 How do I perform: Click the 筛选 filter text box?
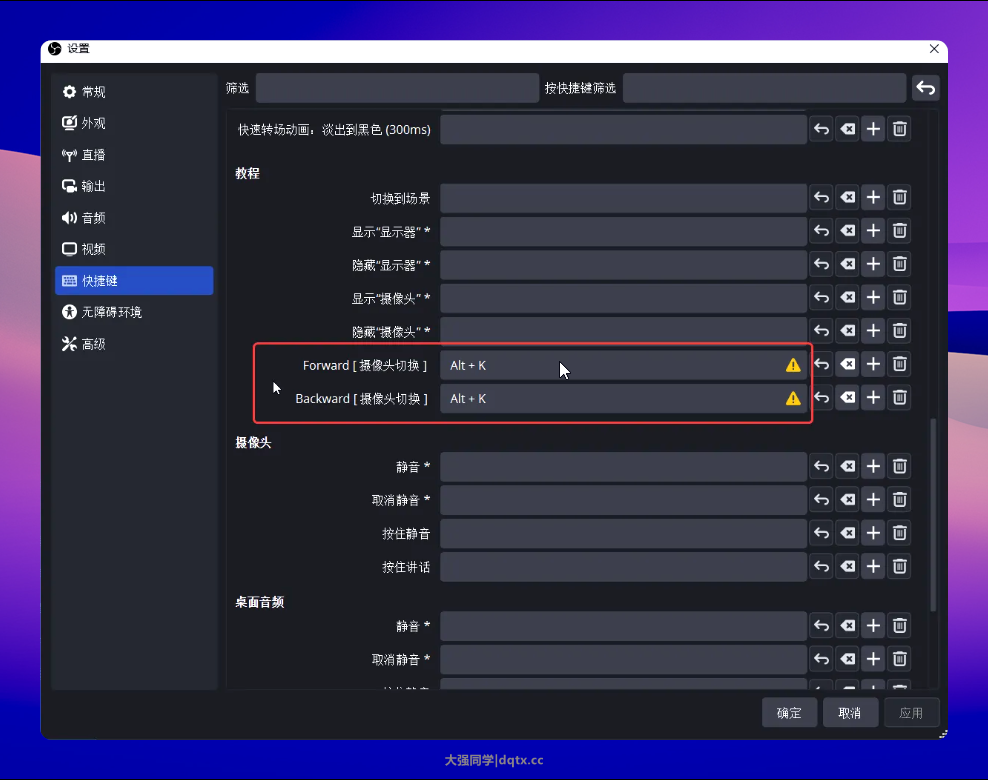click(x=397, y=88)
